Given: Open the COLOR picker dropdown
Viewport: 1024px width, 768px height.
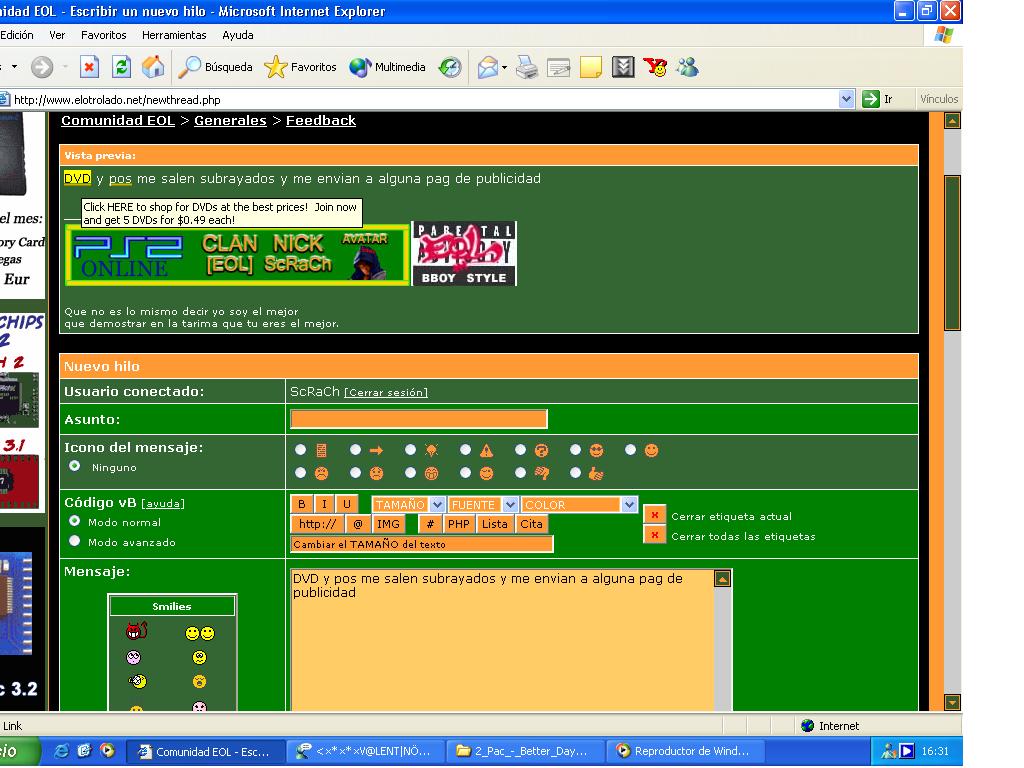Looking at the screenshot, I should pos(578,505).
